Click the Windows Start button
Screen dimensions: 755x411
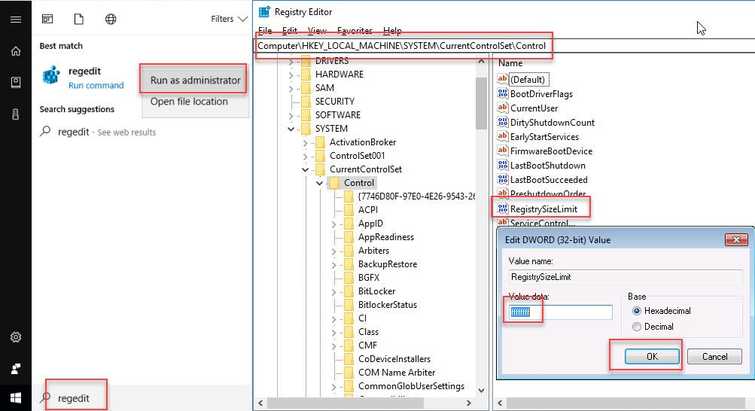pos(15,398)
